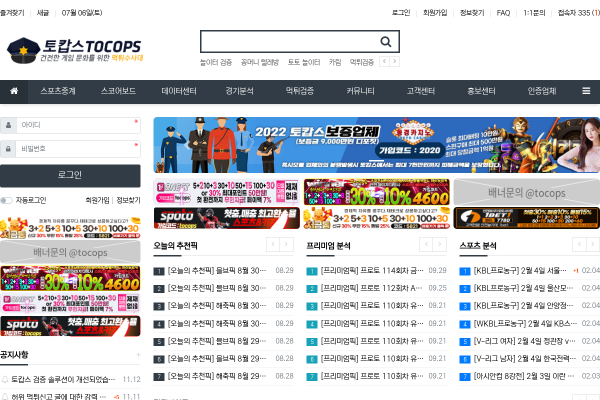The image size is (600, 400).
Task: Open V-리그 남자 2월 4일 한국전력 post
Action: pyautogui.click(x=525, y=359)
